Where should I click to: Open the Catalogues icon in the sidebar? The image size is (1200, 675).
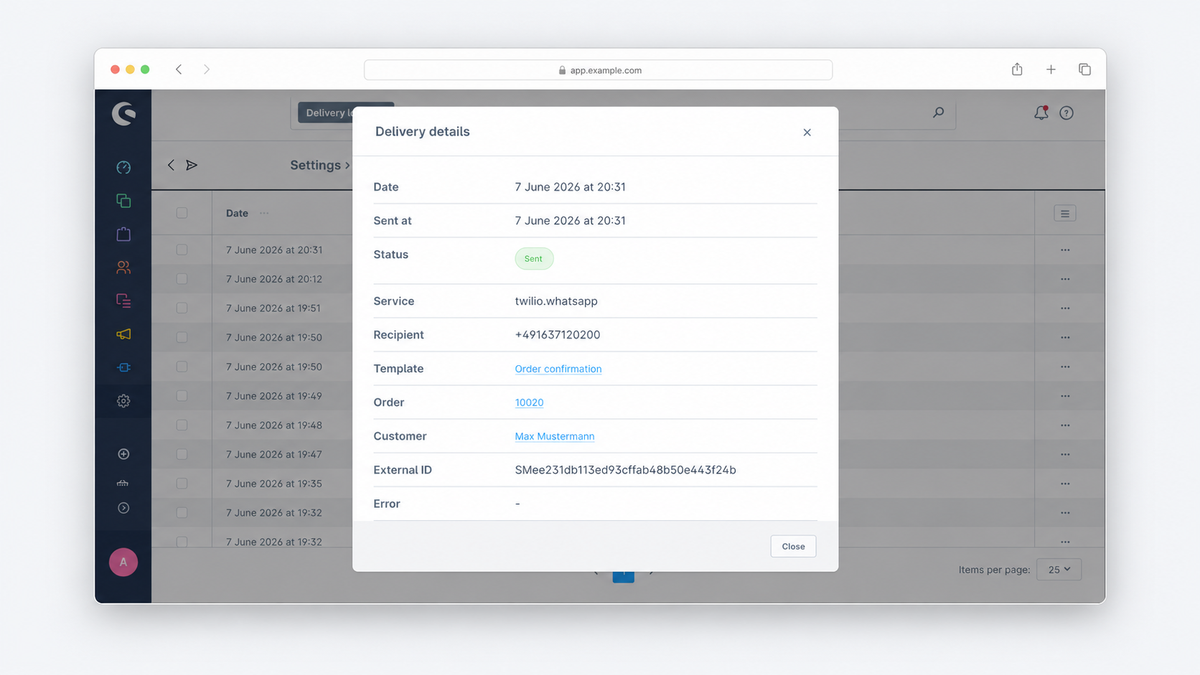point(123,200)
